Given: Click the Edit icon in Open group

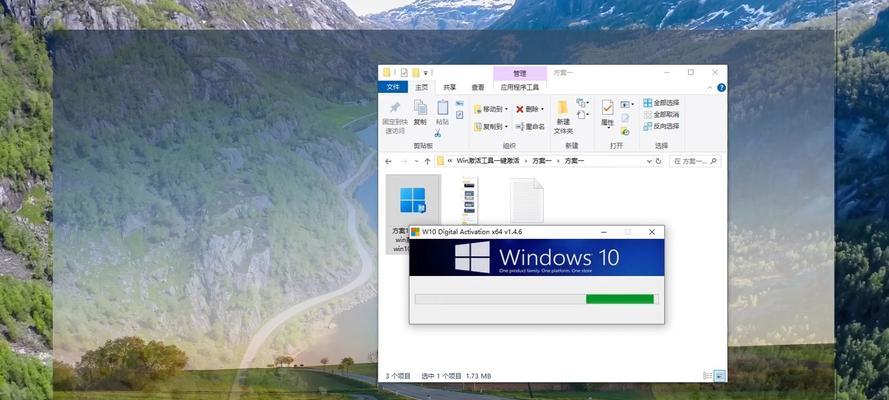Looking at the screenshot, I should tap(625, 118).
